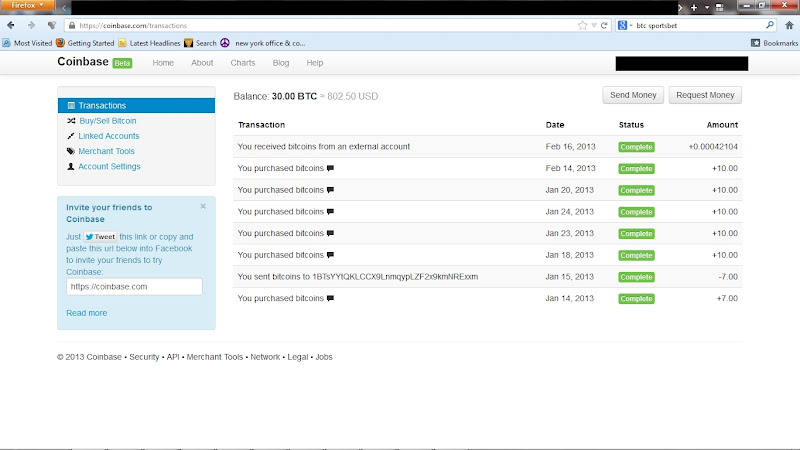
Task: Open Merchant Tools in sidebar
Action: pyautogui.click(x=106, y=151)
